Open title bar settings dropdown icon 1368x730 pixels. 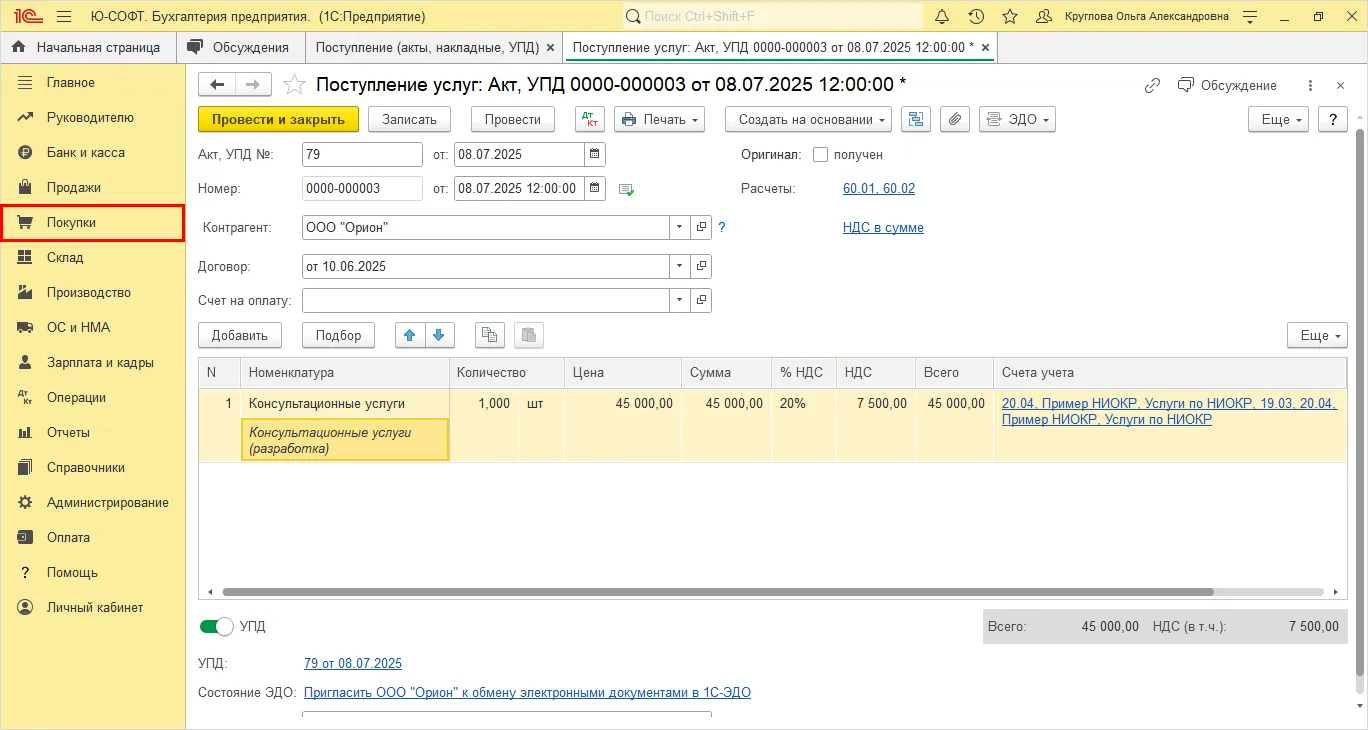1250,17
